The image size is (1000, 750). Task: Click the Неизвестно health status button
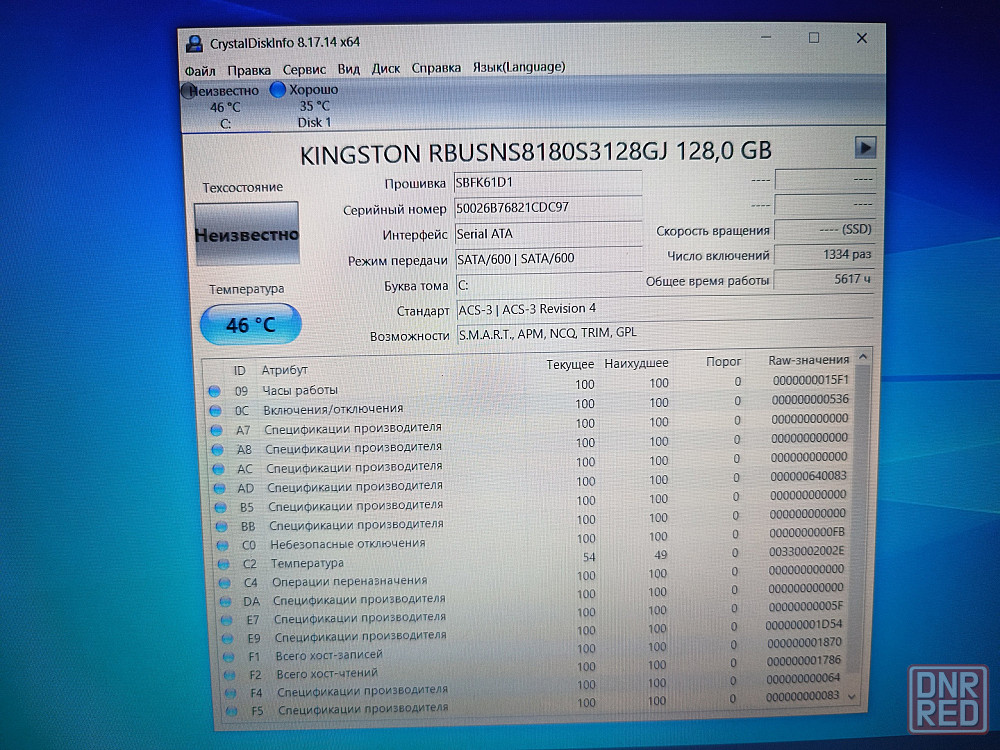(x=247, y=234)
